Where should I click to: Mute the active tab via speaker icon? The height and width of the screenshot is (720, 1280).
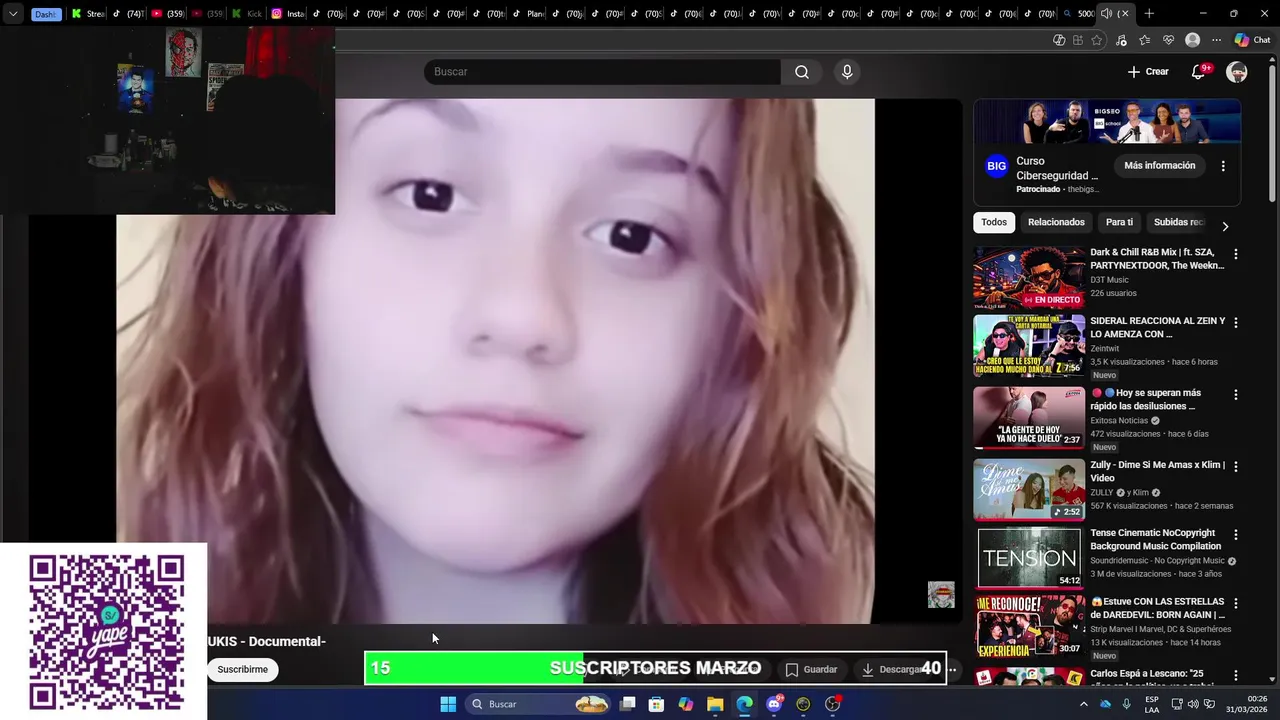(1106, 14)
